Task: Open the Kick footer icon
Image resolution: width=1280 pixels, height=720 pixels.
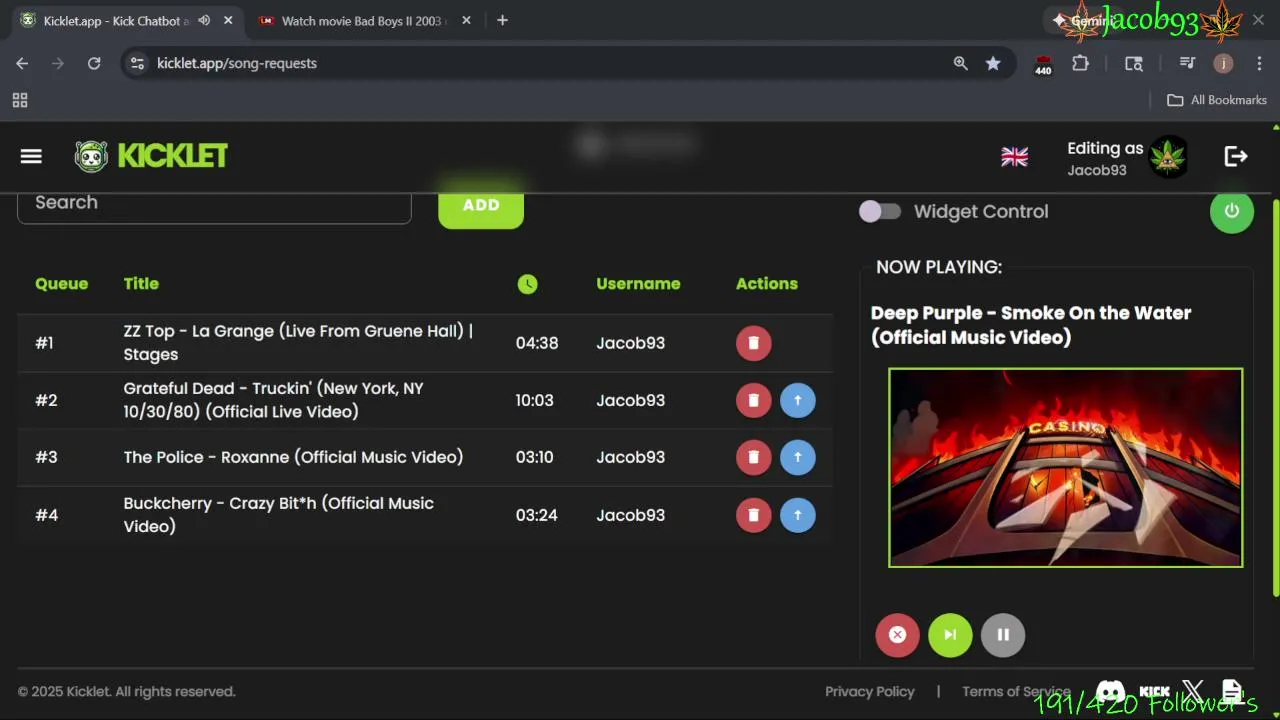Action: pos(1154,691)
